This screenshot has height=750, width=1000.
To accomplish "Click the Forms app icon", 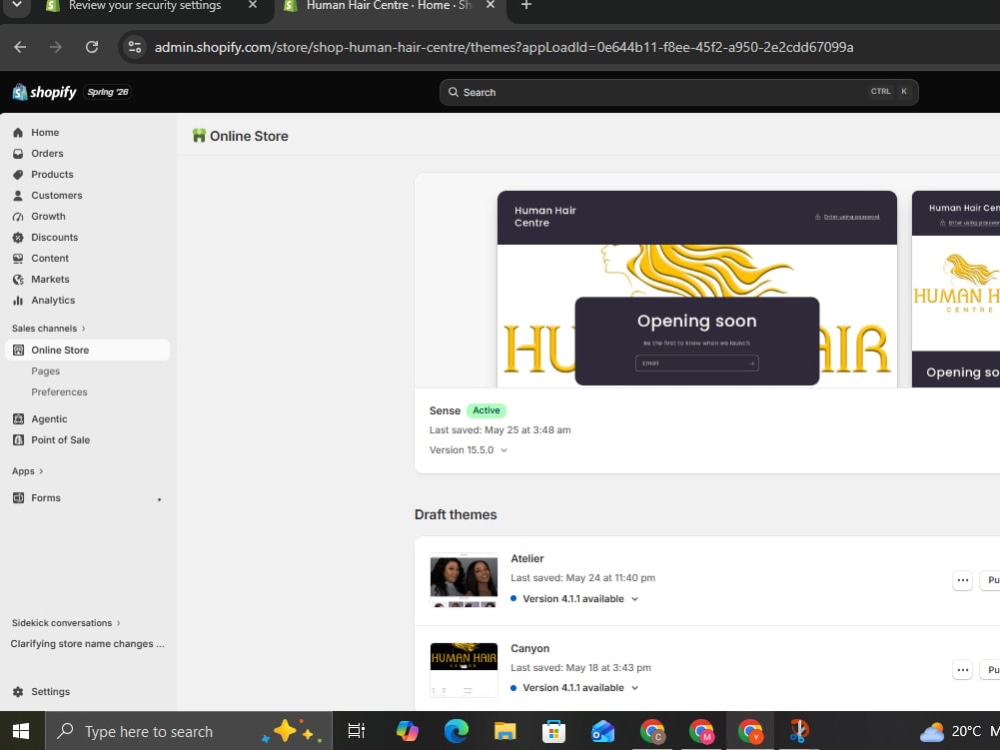I will 18,498.
